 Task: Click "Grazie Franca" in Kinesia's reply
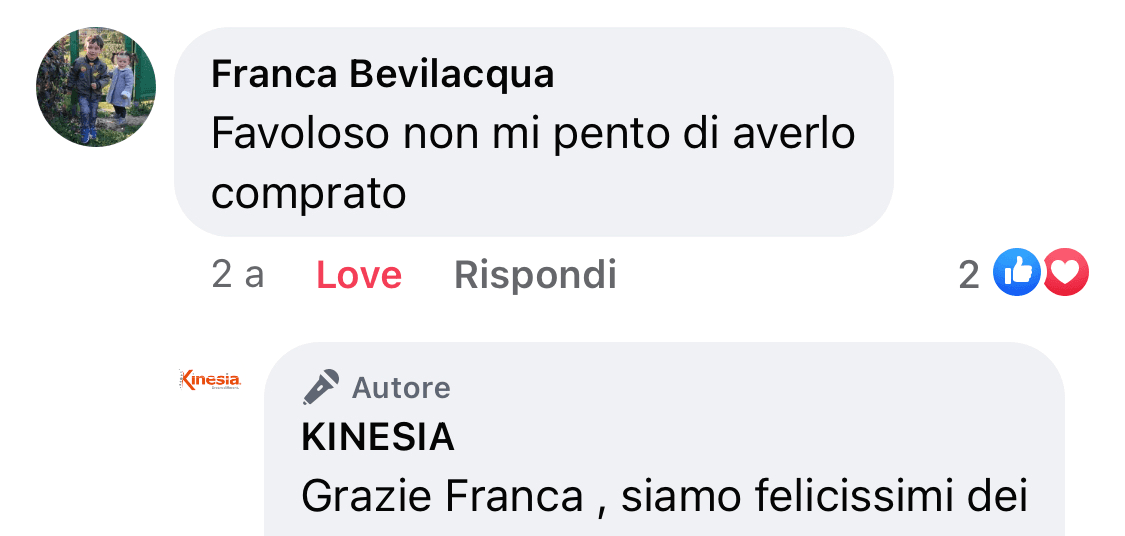[x=441, y=497]
